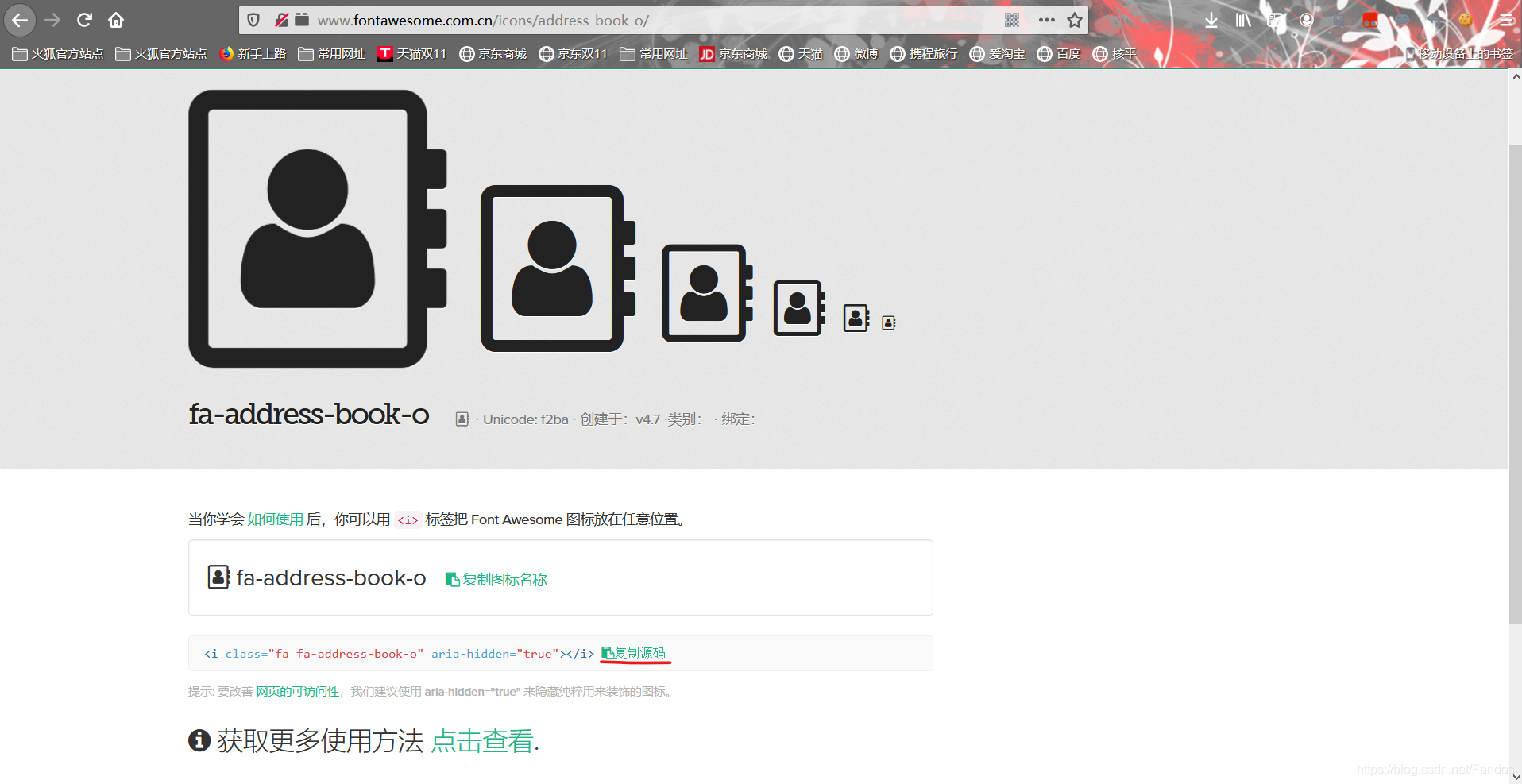Open the Firefox account icon

point(1307,20)
